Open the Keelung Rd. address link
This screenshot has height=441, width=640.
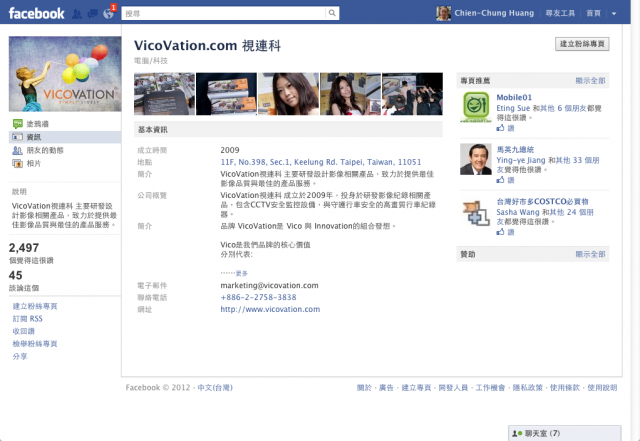pos(321,162)
